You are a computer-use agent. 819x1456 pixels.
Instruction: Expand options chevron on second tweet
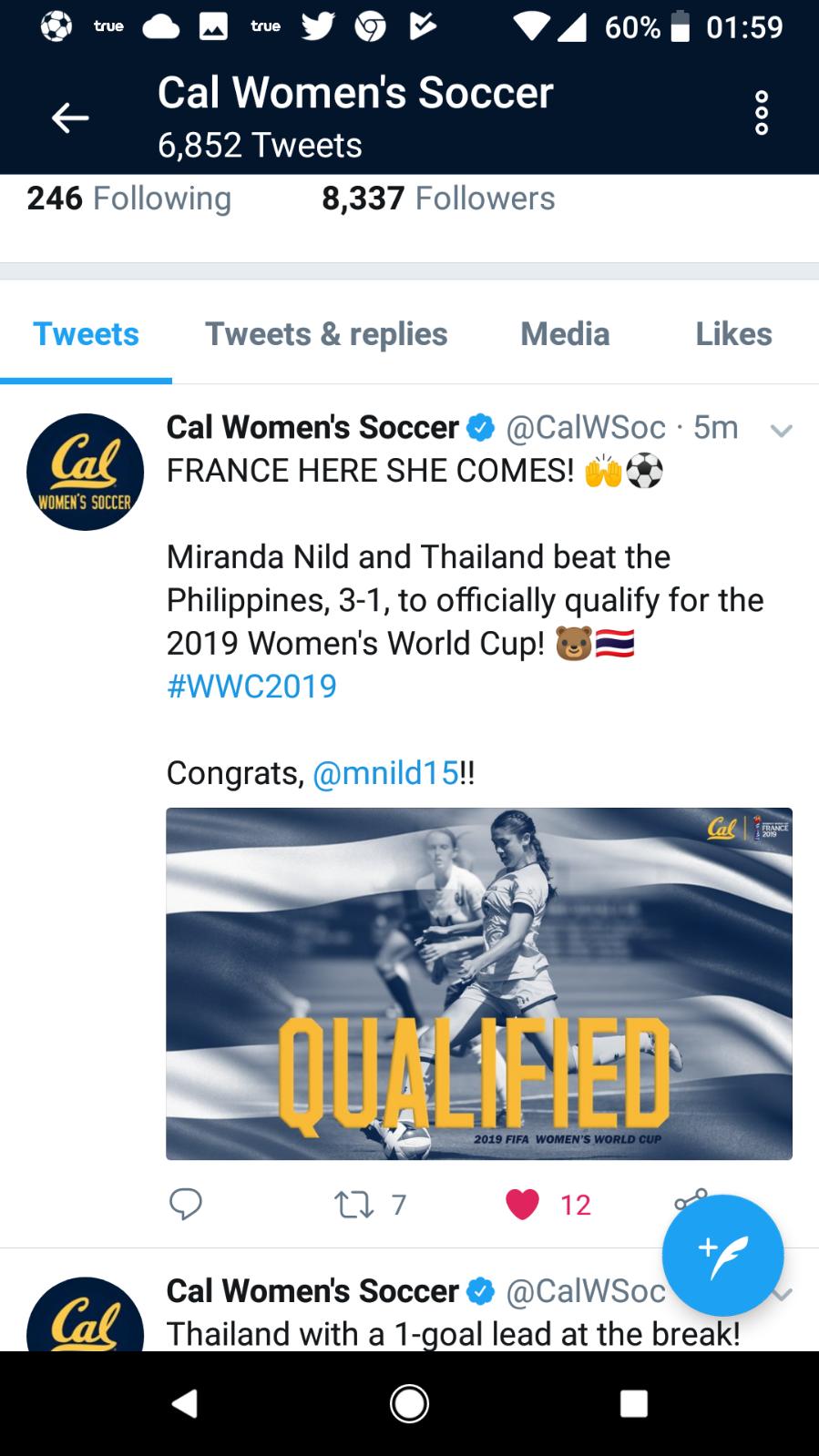(783, 1294)
